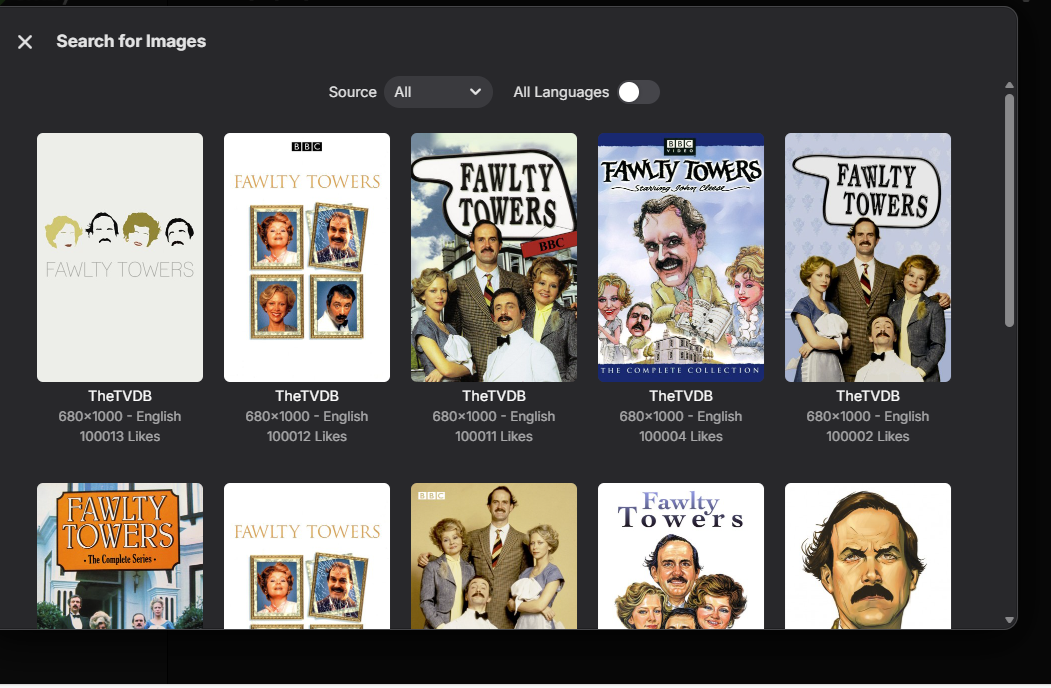Screen dimensions: 1051x688
Task: Click the scrollbar down arrow
Action: (1009, 620)
